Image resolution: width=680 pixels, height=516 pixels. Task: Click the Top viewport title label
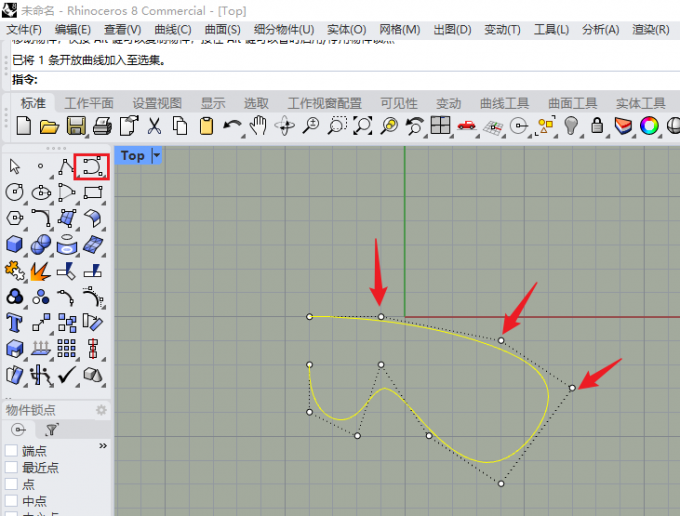click(x=133, y=155)
